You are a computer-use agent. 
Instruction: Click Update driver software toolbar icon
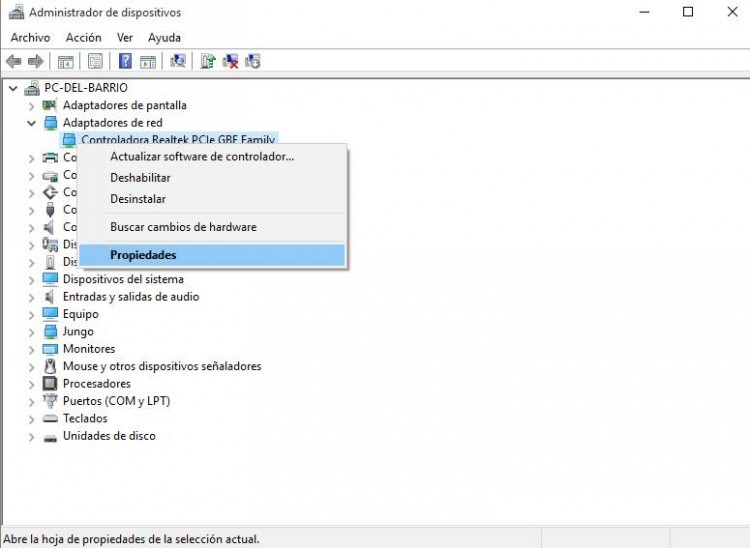(x=208, y=61)
